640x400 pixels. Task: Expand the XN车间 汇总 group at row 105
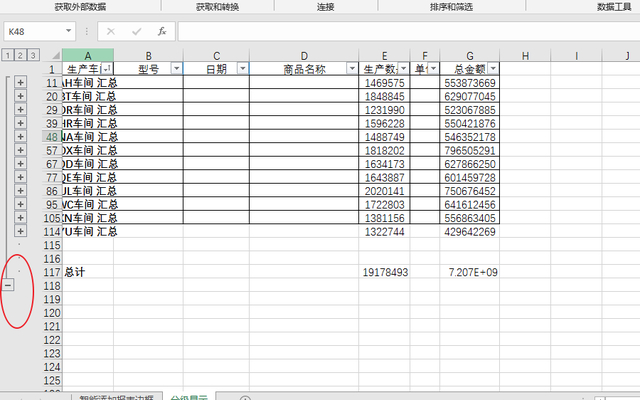pos(20,217)
